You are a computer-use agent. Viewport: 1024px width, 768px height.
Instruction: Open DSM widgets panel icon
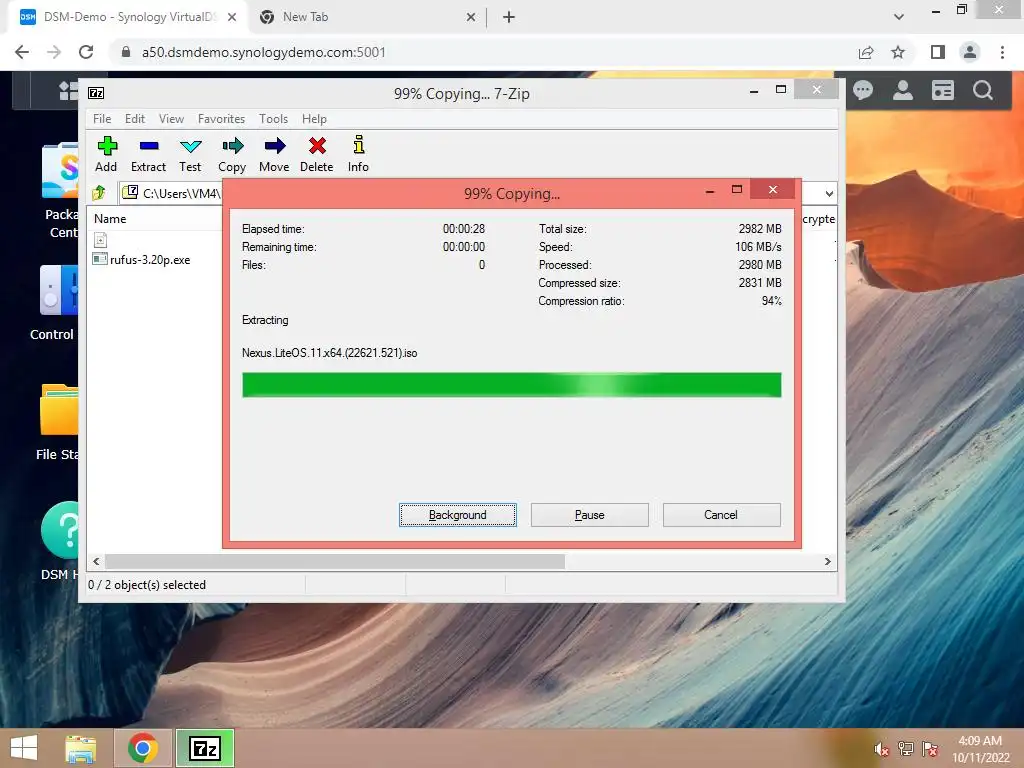coord(942,90)
